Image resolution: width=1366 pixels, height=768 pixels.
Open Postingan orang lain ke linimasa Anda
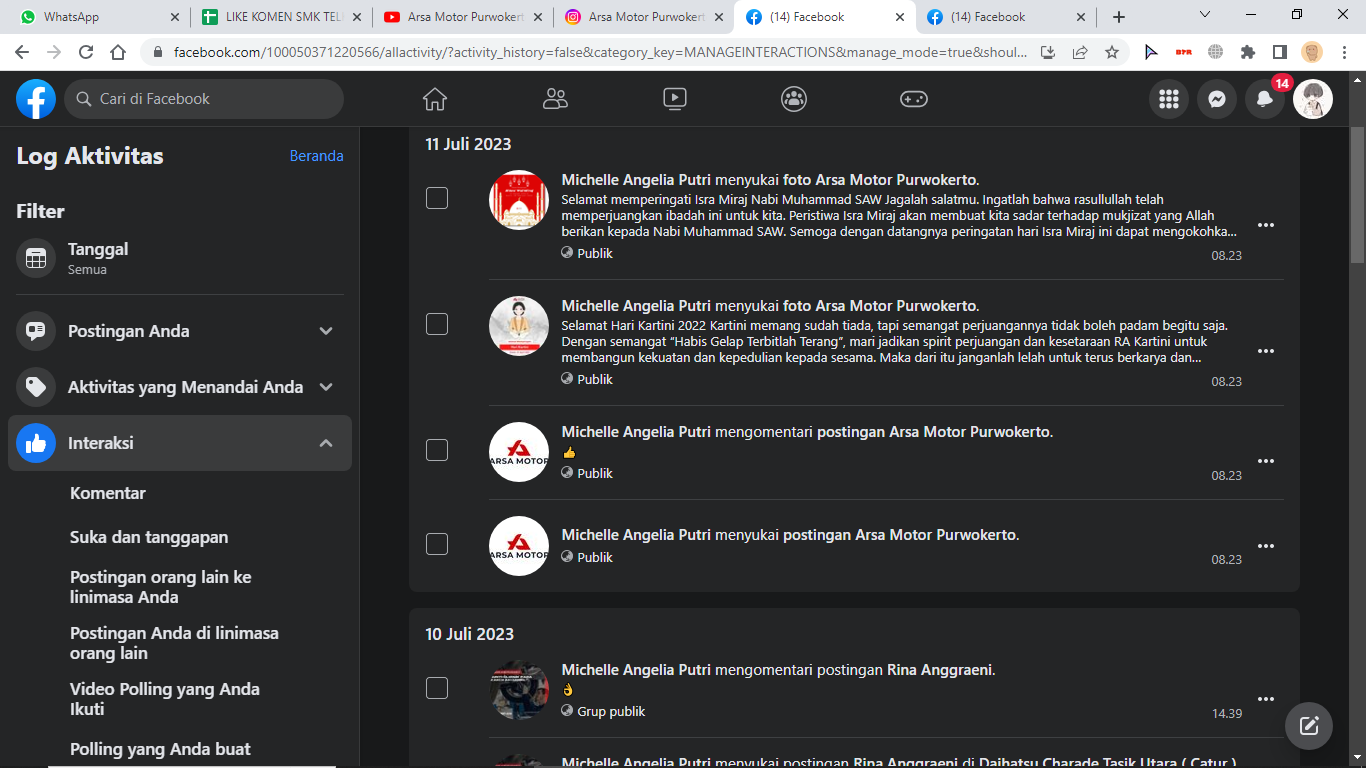coord(161,587)
